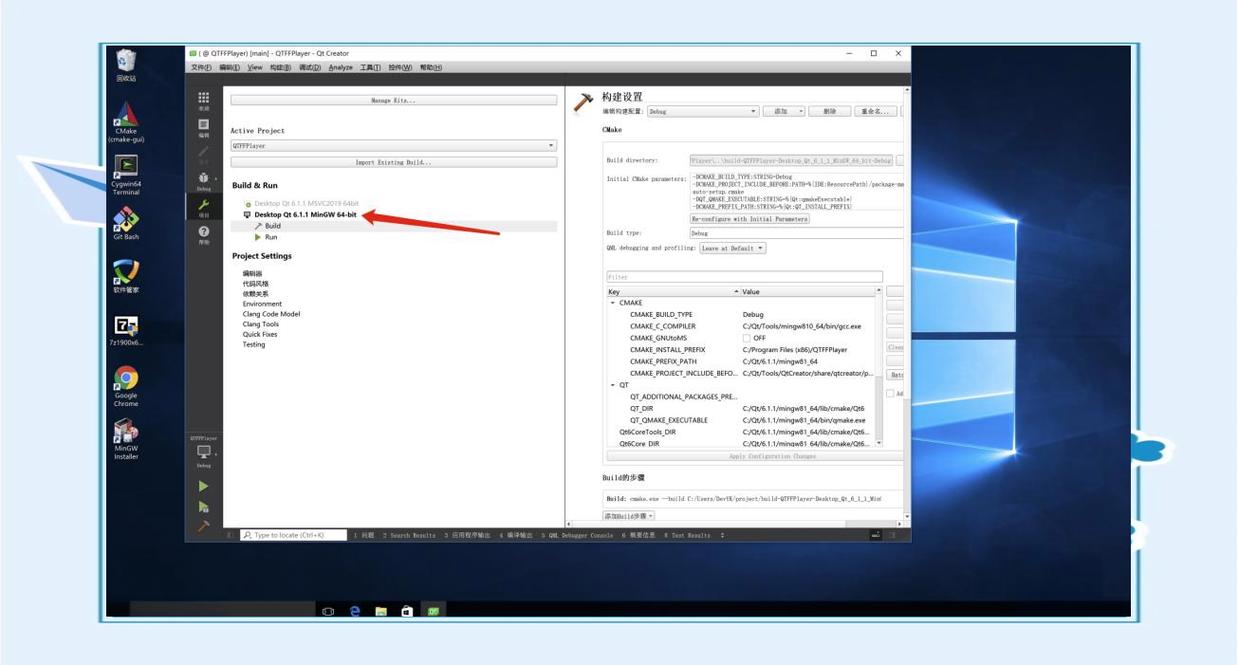Viewport: 1239px width, 665px height.
Task: Select Desktop Qt 6.1.1 MinGW 64-bit kit
Action: pos(305,214)
